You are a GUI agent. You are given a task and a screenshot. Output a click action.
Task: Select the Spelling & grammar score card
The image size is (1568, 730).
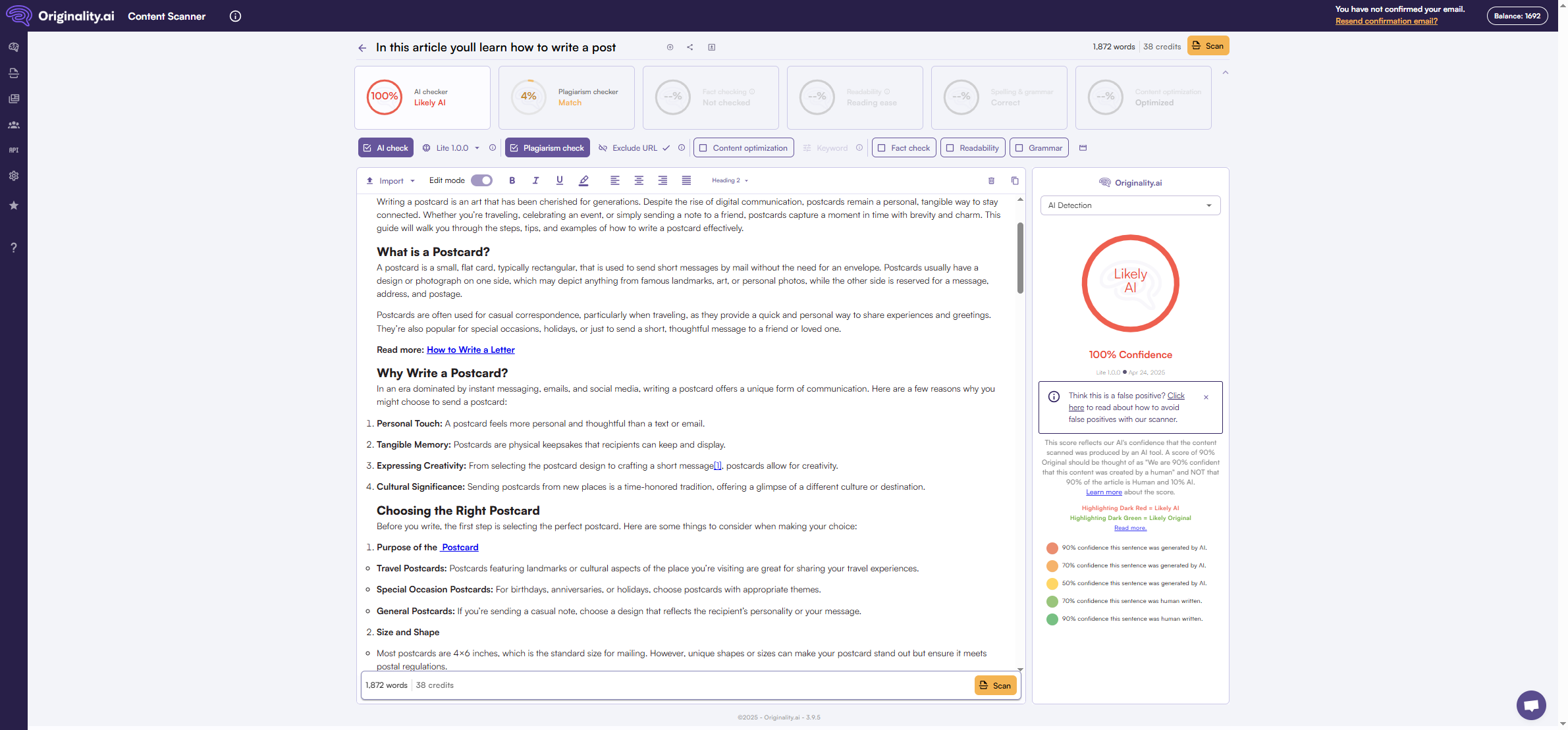click(999, 97)
